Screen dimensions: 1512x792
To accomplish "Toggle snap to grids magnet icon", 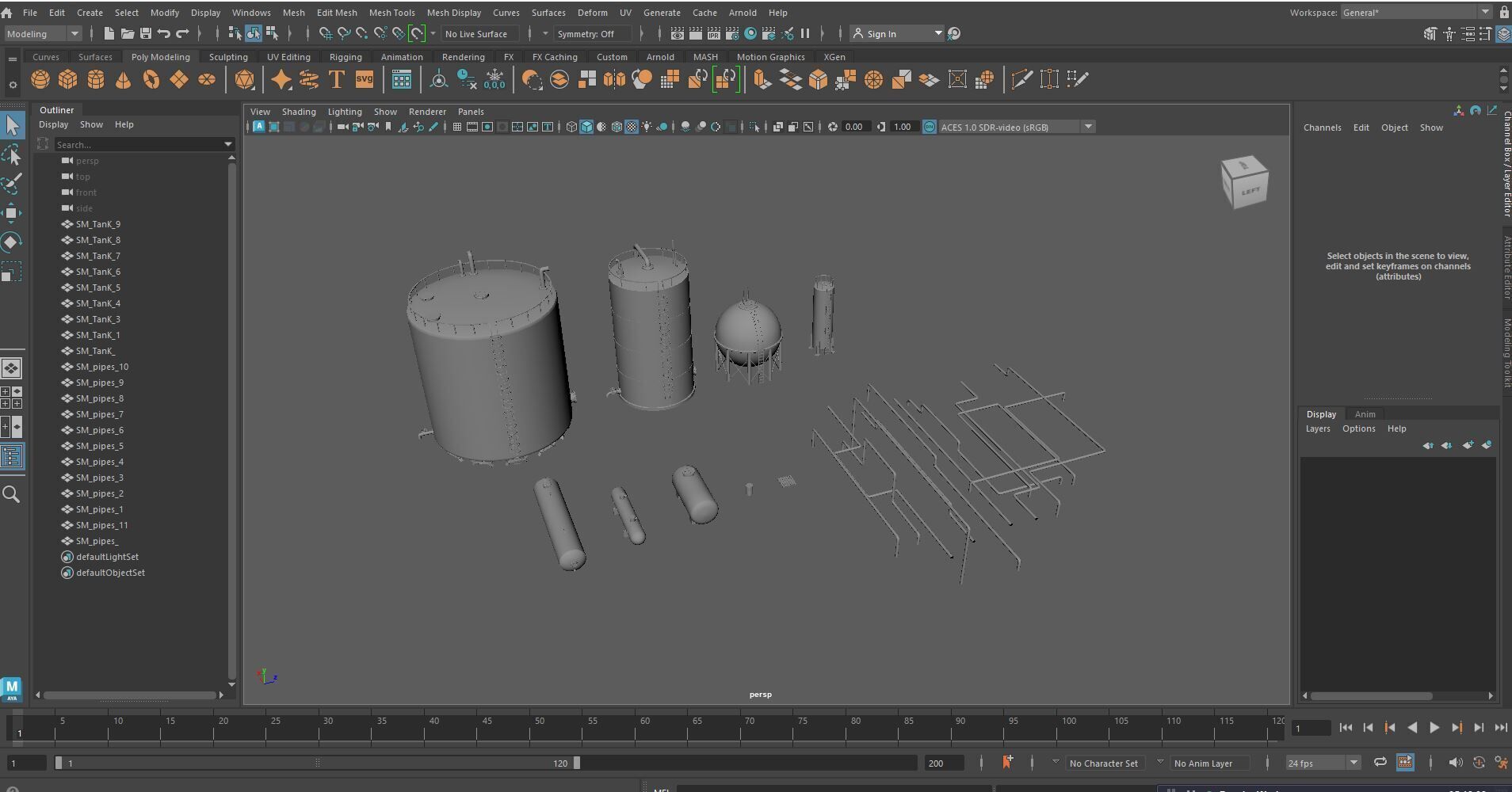I will tap(325, 33).
